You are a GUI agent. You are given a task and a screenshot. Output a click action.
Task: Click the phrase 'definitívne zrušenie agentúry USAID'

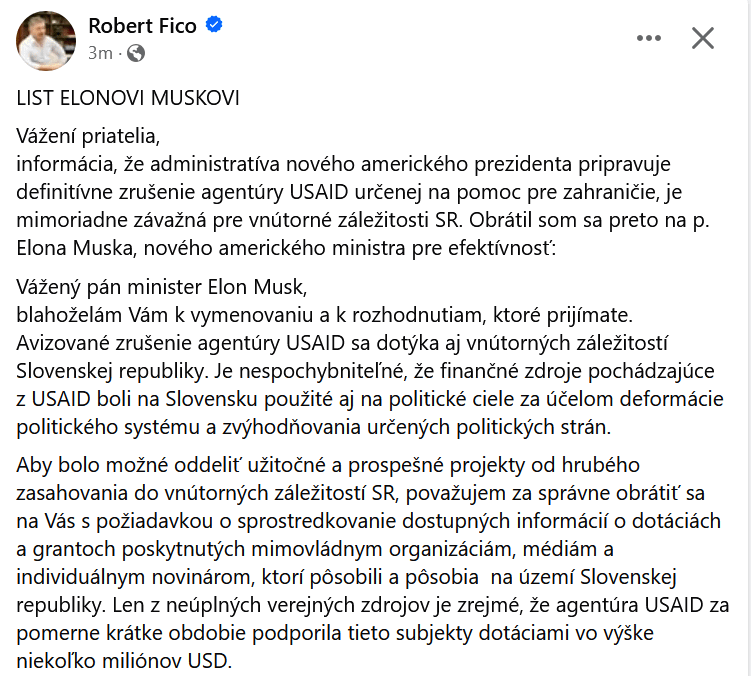182,192
